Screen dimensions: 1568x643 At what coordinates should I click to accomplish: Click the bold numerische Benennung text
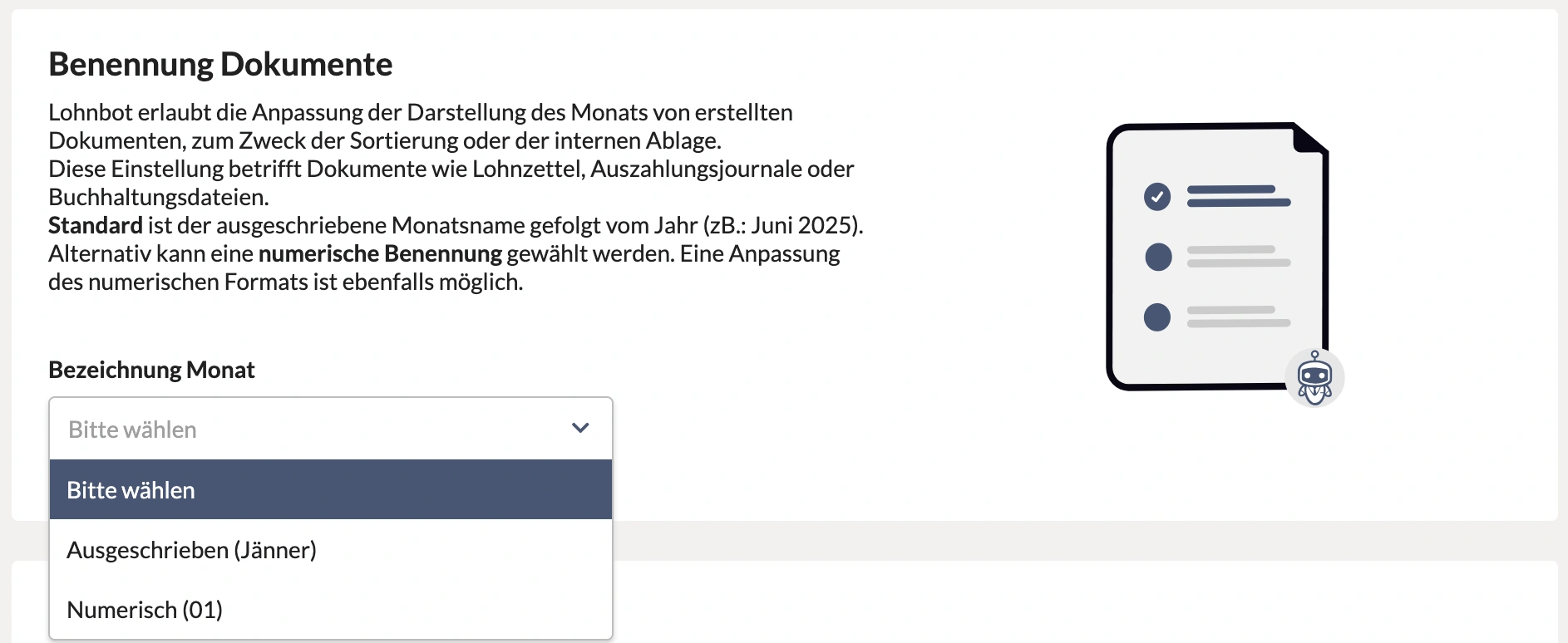(x=381, y=253)
